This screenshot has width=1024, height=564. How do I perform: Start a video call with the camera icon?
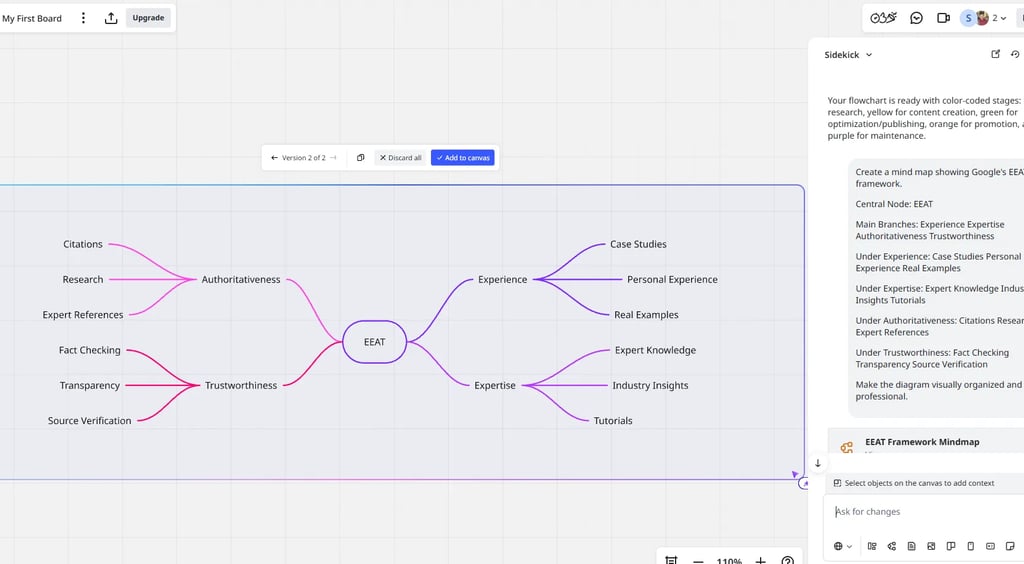click(x=943, y=18)
